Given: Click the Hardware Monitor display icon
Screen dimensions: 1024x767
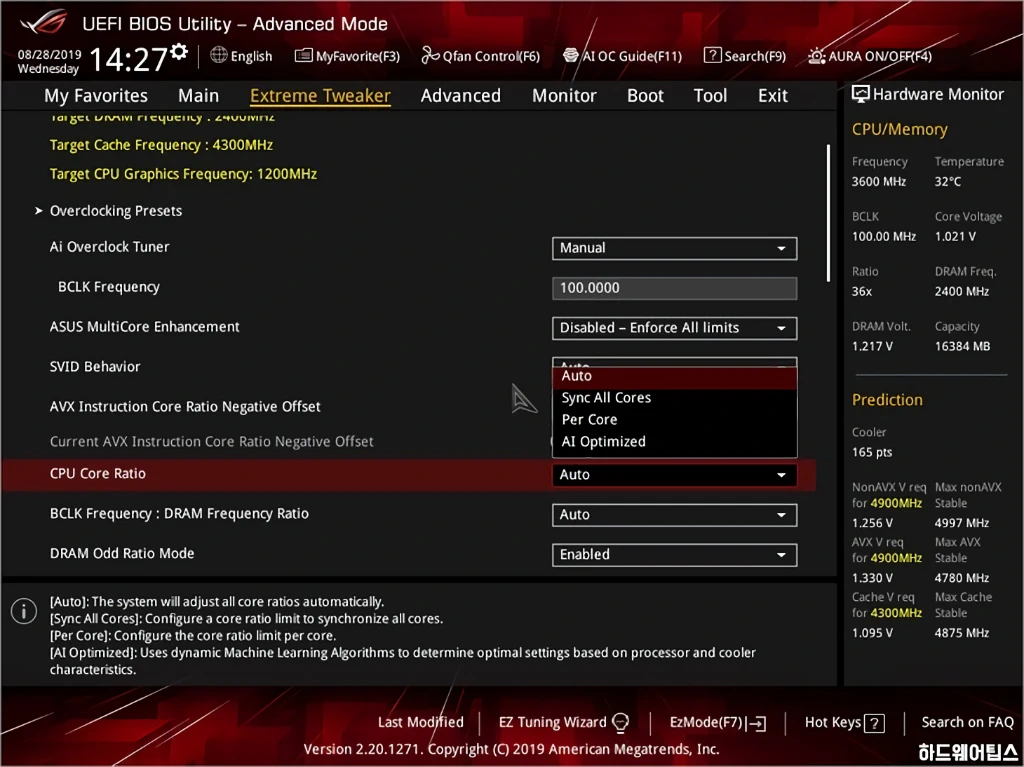Looking at the screenshot, I should coord(861,94).
